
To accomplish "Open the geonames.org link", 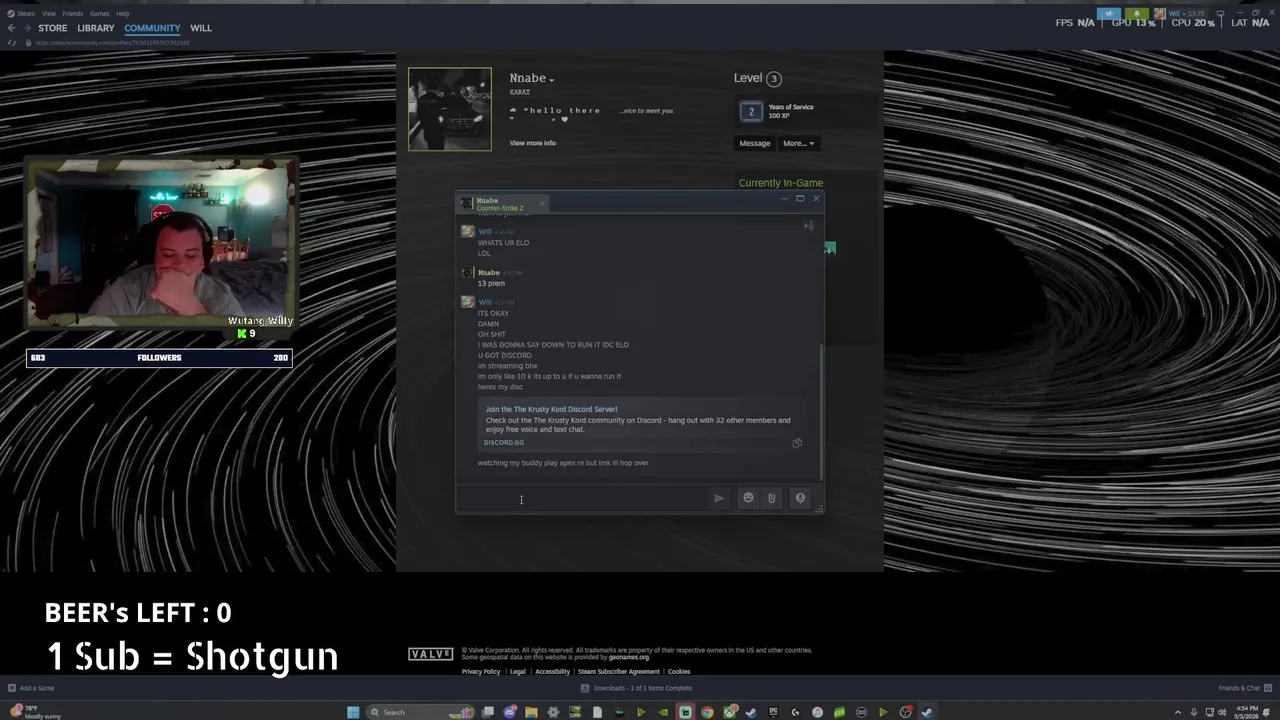I will [629, 657].
